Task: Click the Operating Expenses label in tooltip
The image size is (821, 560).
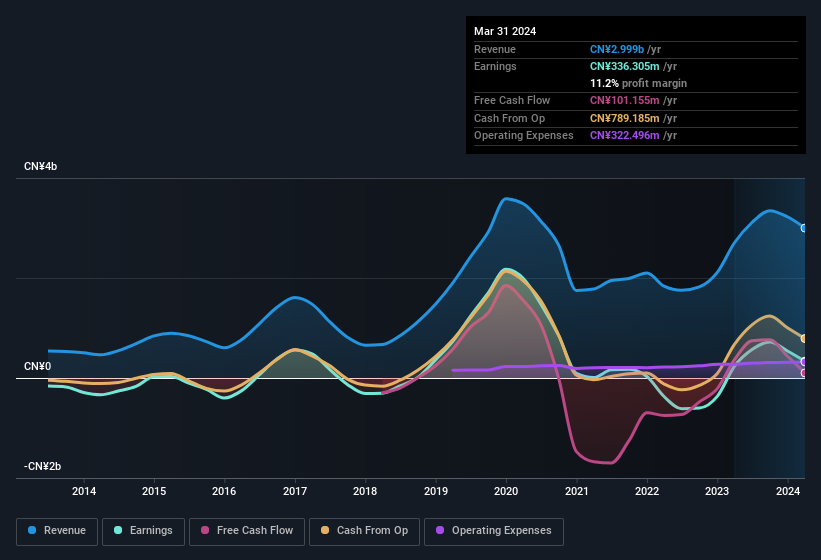Action: coord(524,136)
